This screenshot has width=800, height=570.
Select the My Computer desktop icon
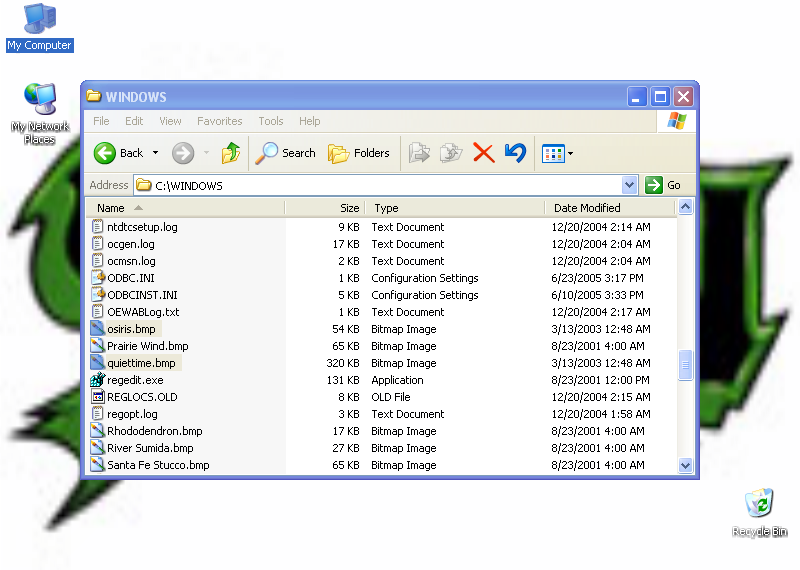[40, 19]
